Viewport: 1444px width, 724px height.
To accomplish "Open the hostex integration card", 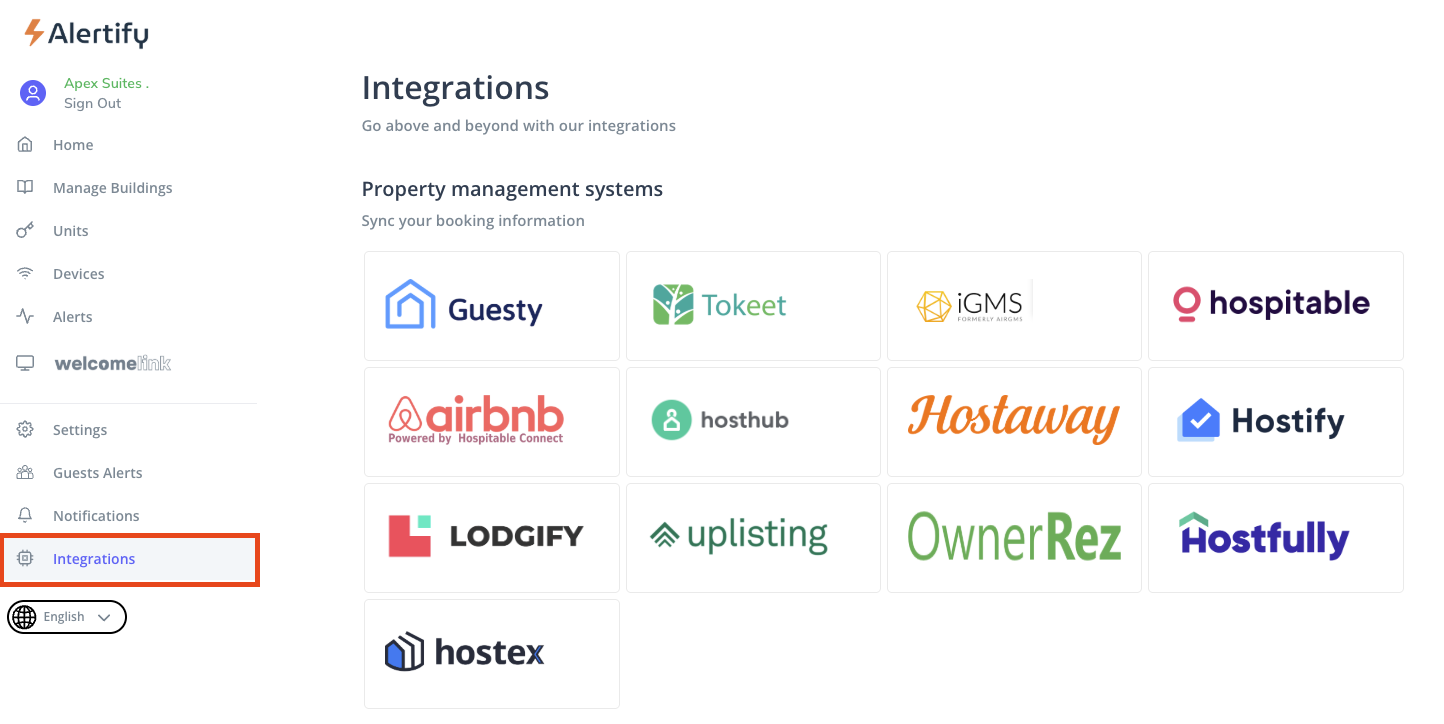I will tap(491, 654).
